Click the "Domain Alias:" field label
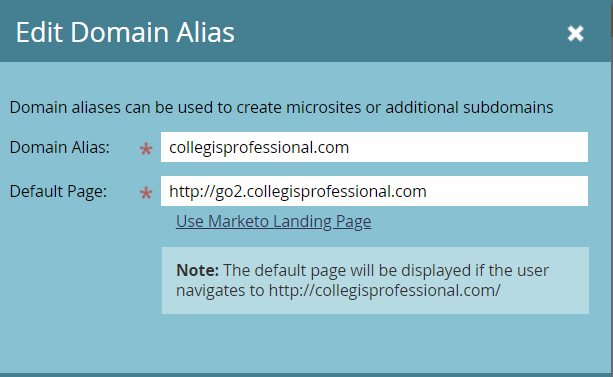This screenshot has height=377, width=613. (x=59, y=147)
